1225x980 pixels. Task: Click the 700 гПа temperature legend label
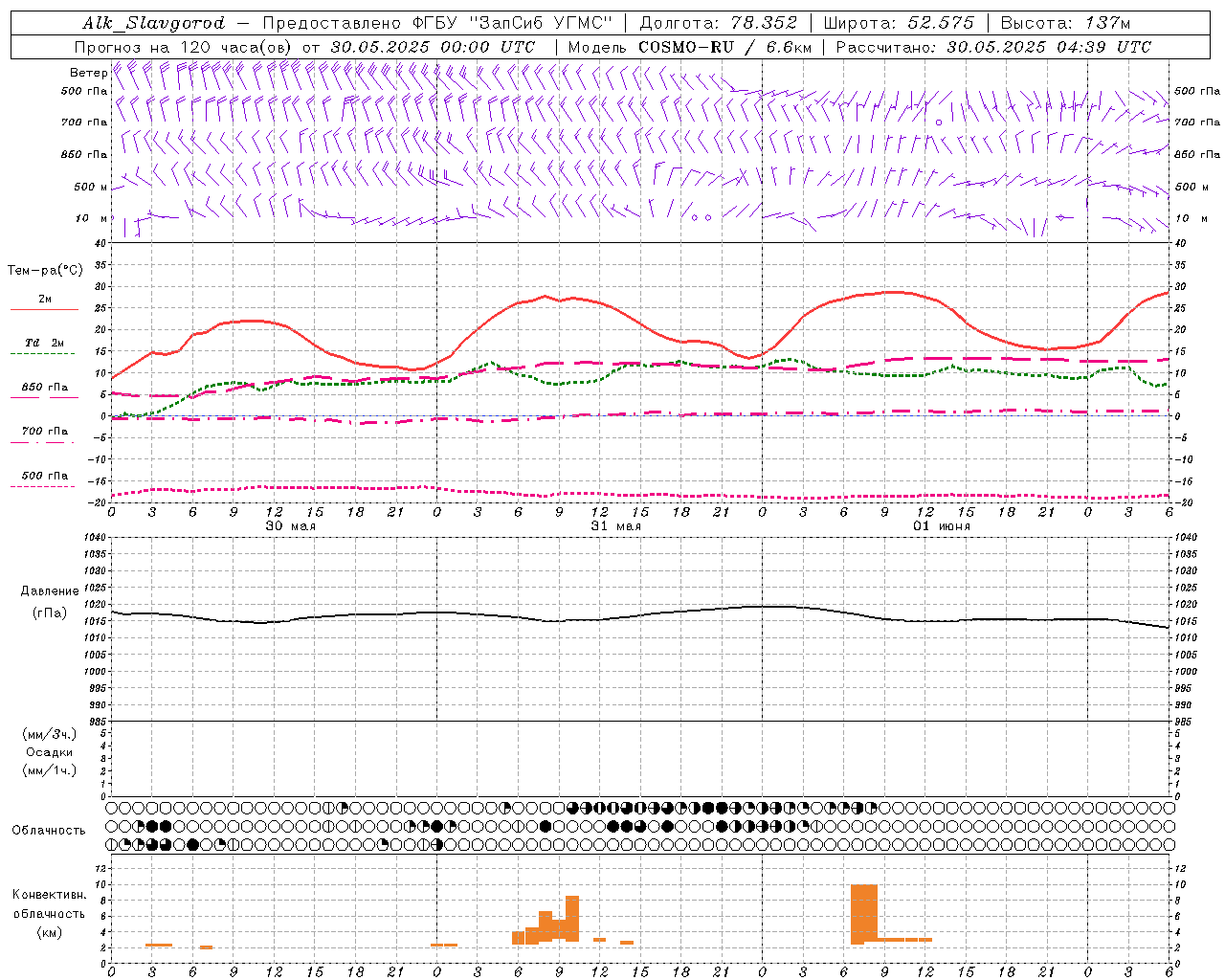pyautogui.click(x=45, y=432)
